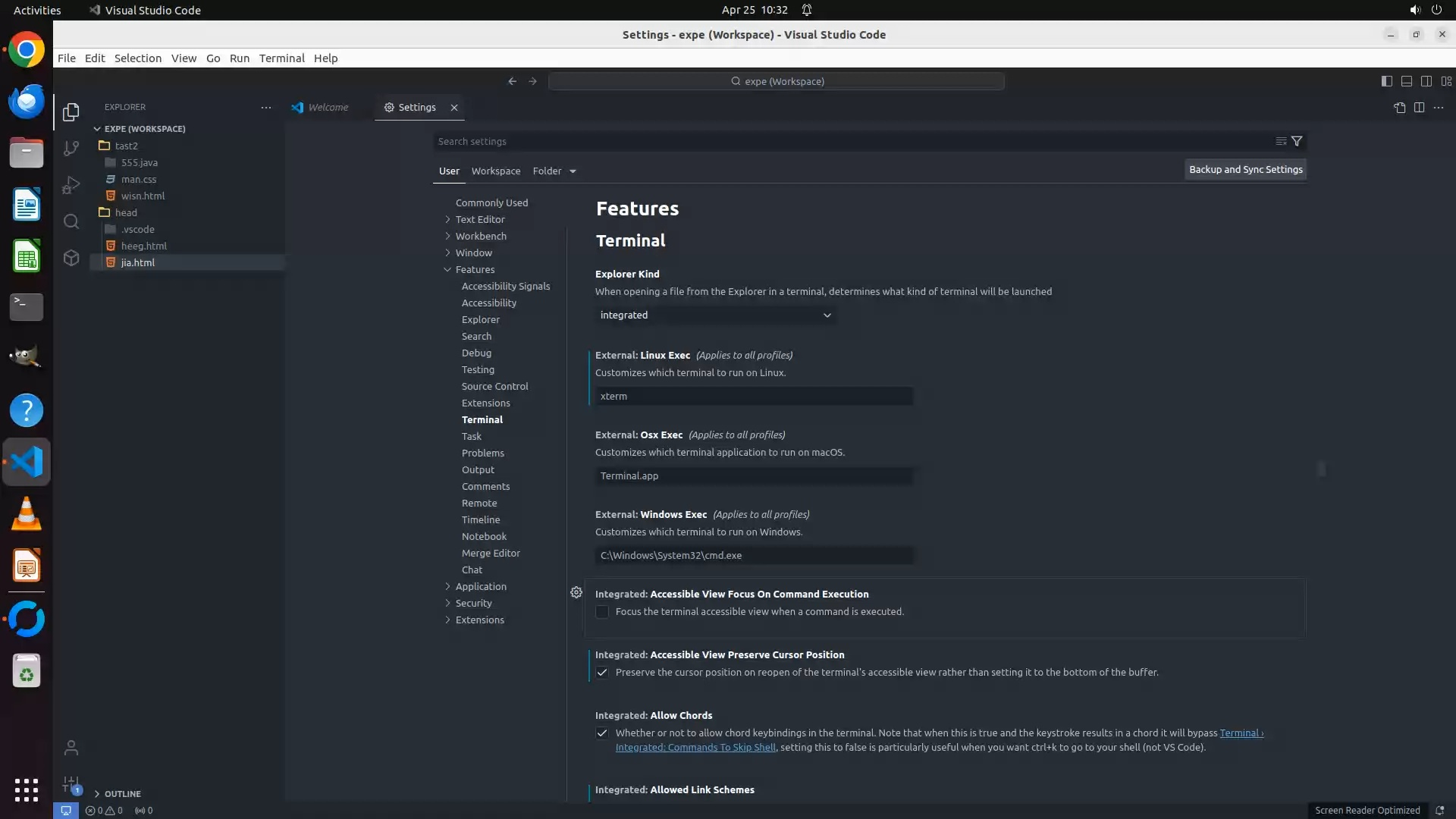1456x819 pixels.
Task: Click gear icon beside Accessible View Focus setting
Action: click(x=576, y=592)
